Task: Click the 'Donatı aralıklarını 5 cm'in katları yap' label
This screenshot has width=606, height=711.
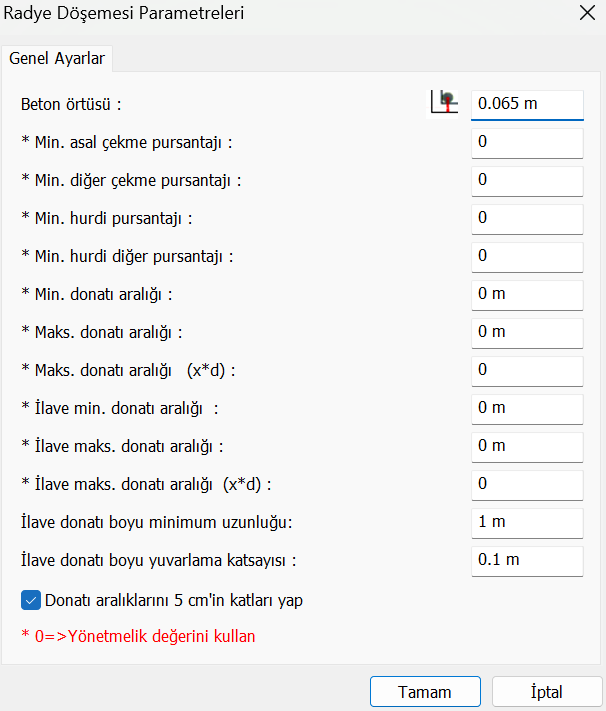Action: 174,601
